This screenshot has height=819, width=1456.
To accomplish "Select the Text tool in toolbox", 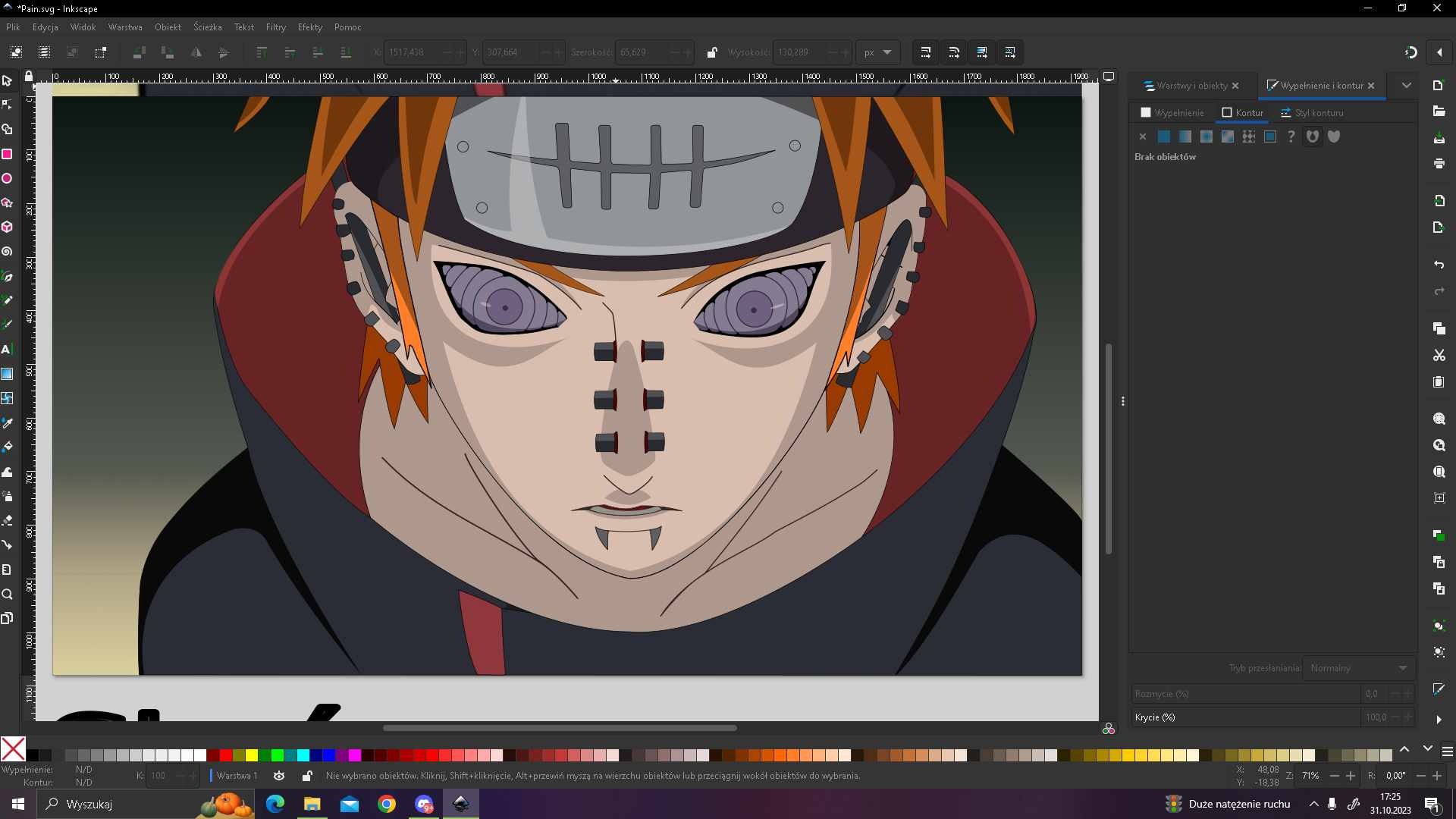I will (x=7, y=350).
